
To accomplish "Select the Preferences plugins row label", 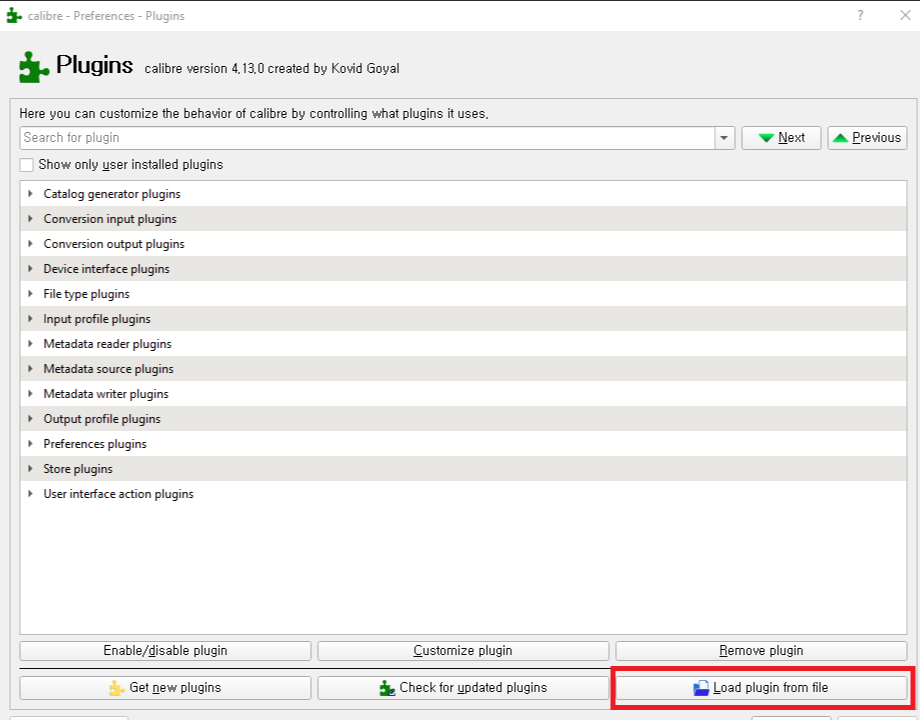I will [95, 444].
